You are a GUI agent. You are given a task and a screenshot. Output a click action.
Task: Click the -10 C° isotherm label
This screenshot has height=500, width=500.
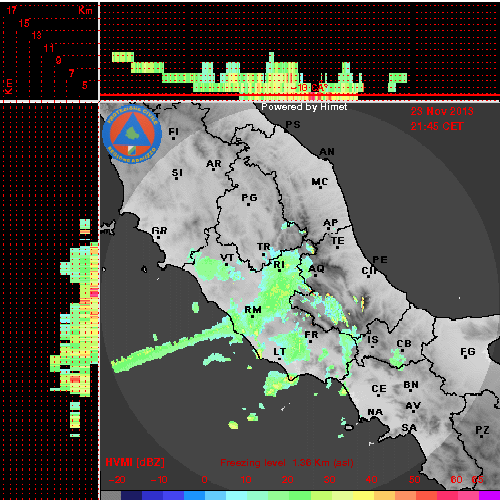309,88
